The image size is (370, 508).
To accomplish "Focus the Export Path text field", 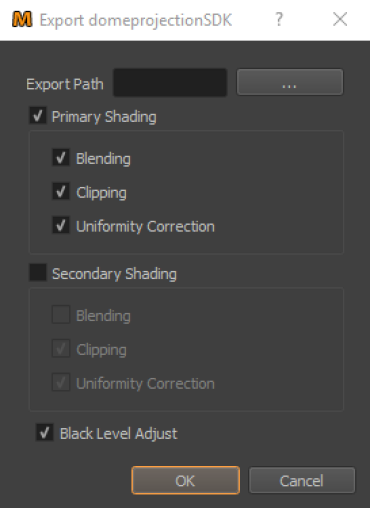I will click(170, 82).
